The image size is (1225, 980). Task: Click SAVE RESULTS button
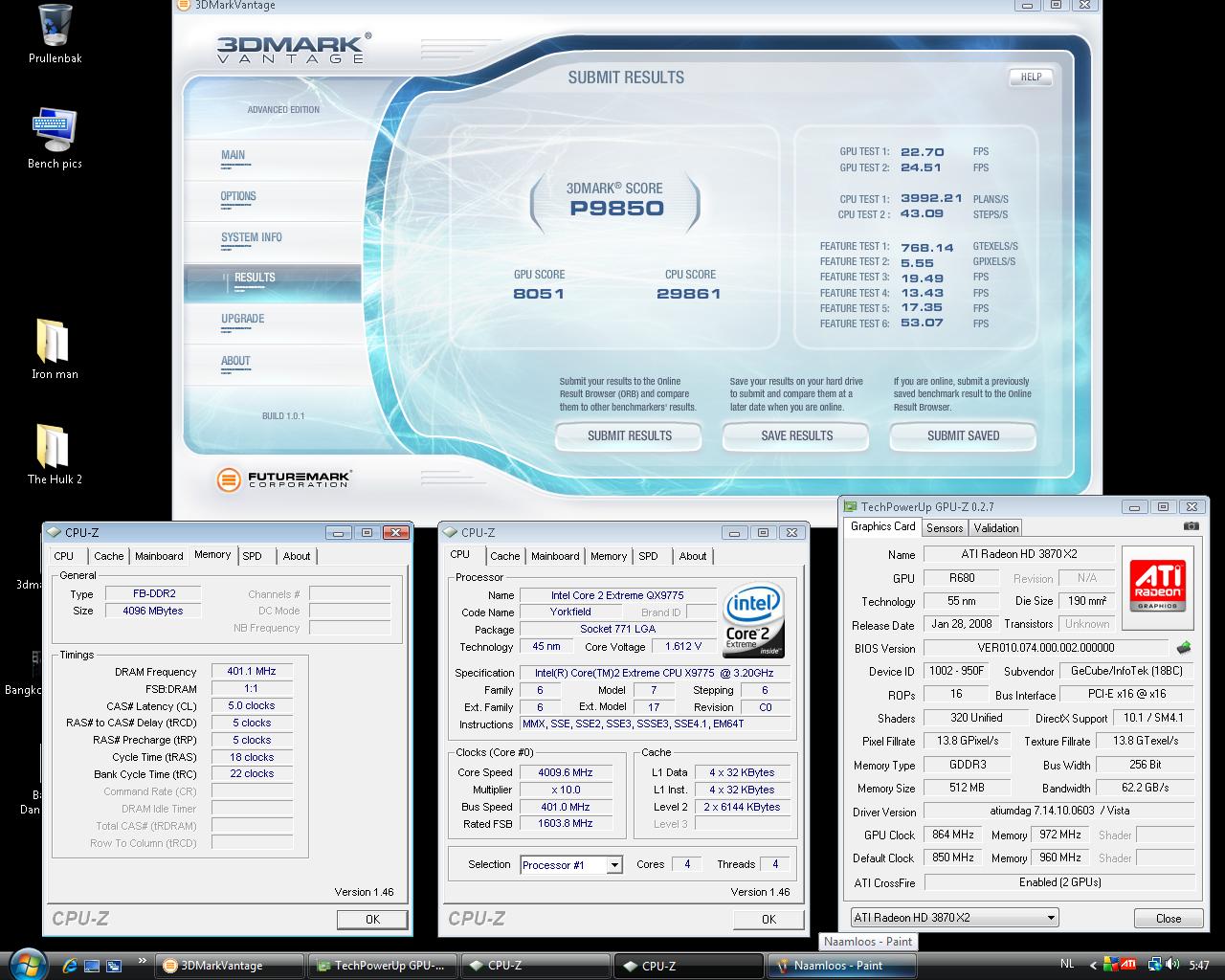click(x=796, y=435)
